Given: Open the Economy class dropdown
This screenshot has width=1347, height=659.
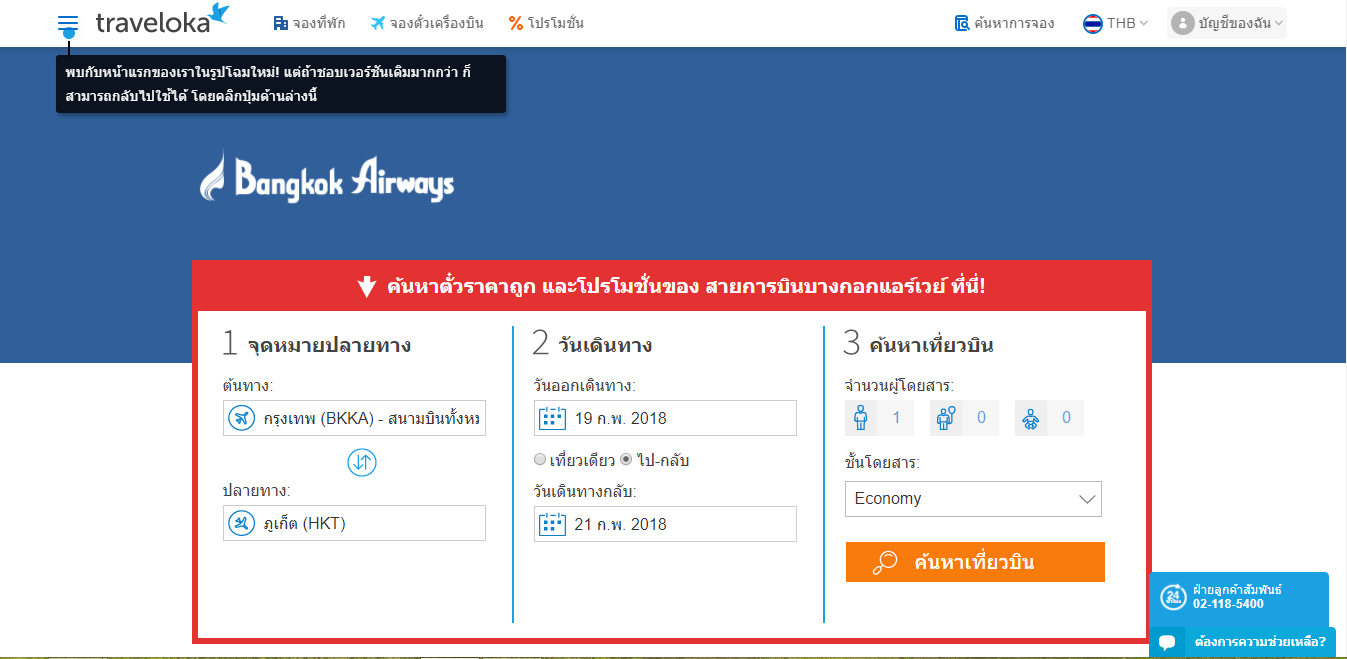Looking at the screenshot, I should pyautogui.click(x=973, y=499).
